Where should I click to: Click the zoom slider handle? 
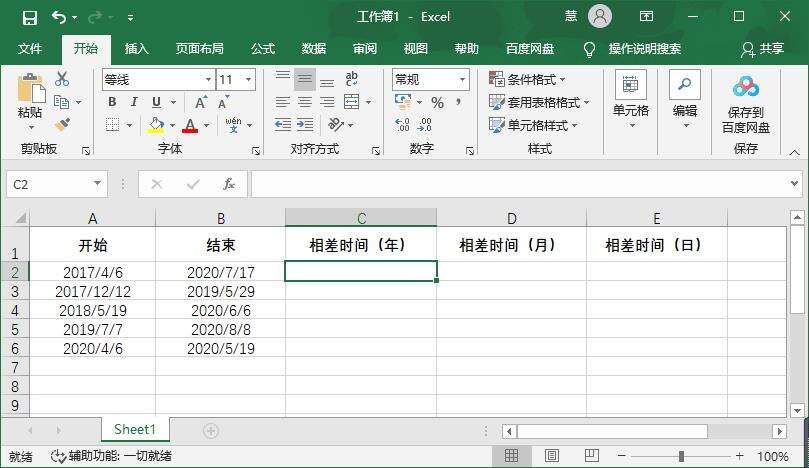[682, 456]
